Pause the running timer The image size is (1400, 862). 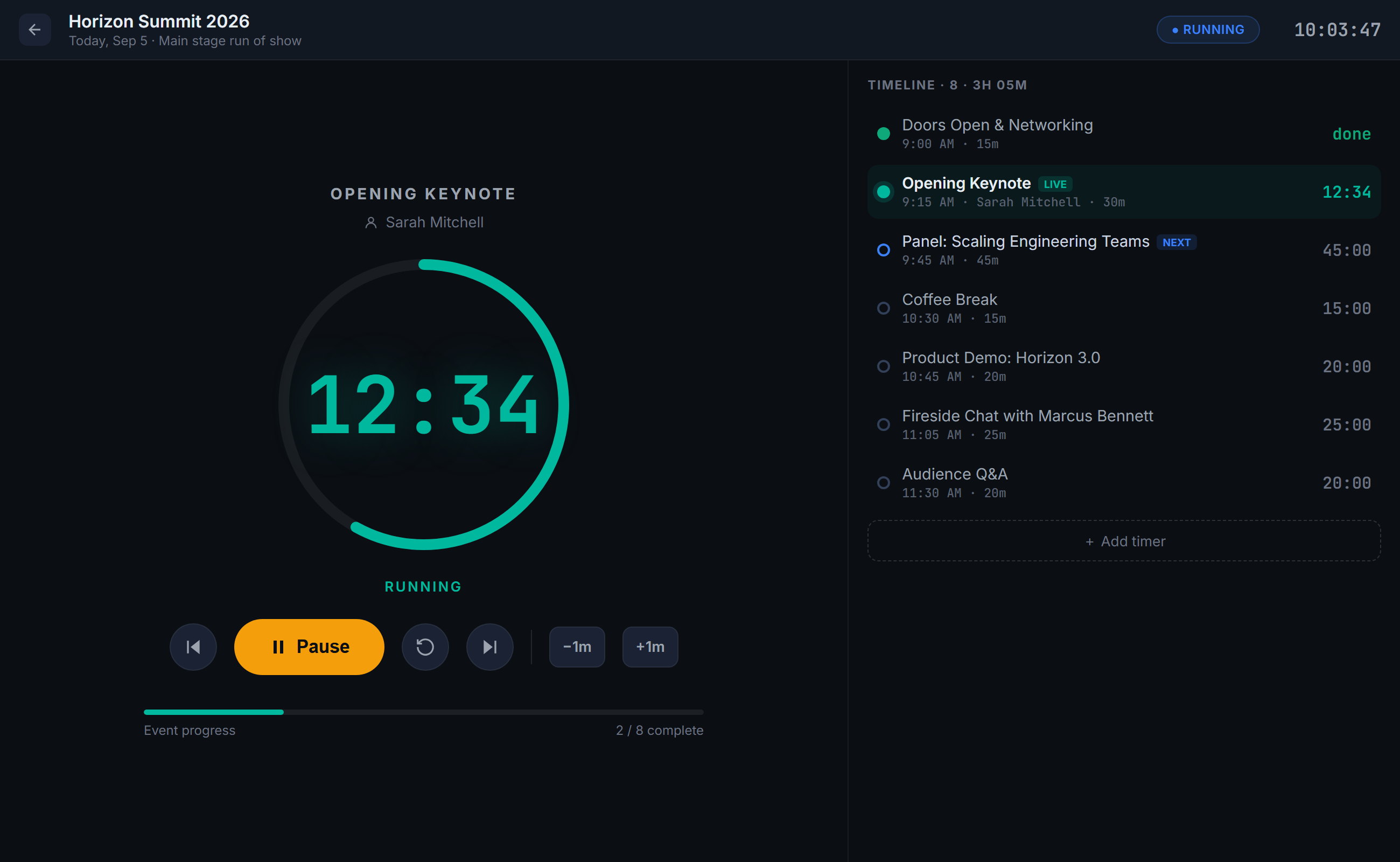click(310, 647)
